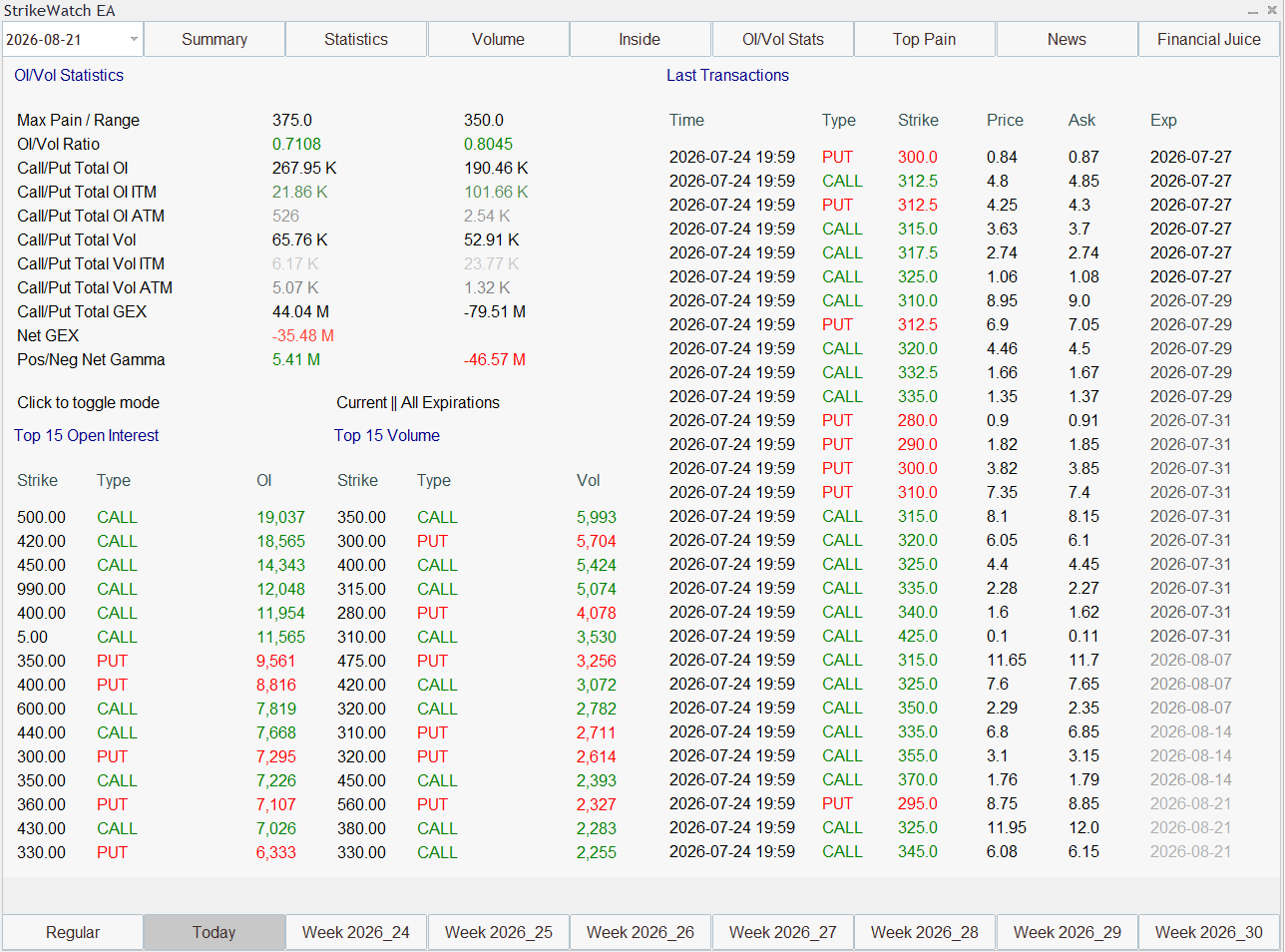The image size is (1285, 952).
Task: Open the OI/Vol Stats tab
Action: [x=783, y=40]
